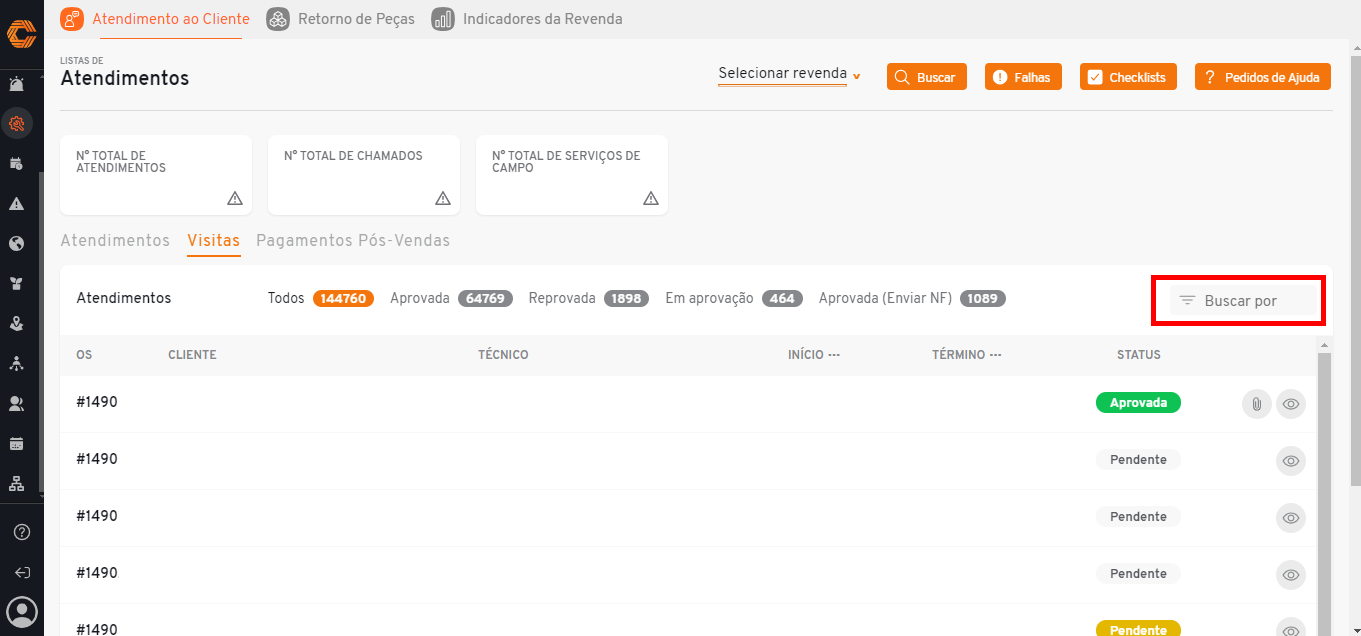
Task: Click the Nº Total de Serviços de Campo title
Action: pos(566,162)
